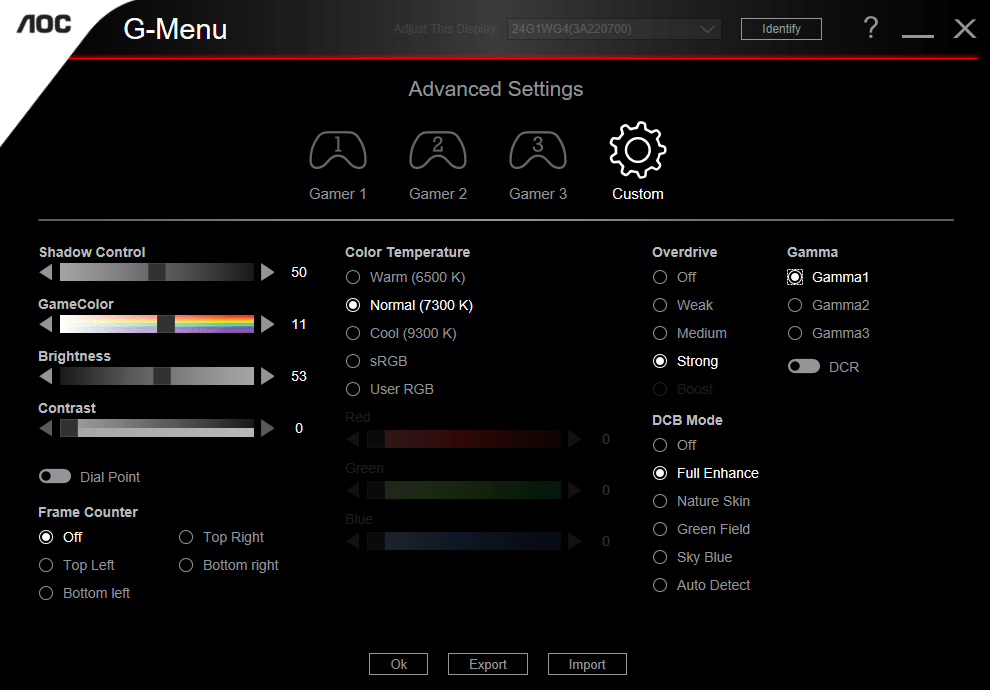990x690 pixels.
Task: Toggle the DCR switch
Action: pyautogui.click(x=804, y=366)
